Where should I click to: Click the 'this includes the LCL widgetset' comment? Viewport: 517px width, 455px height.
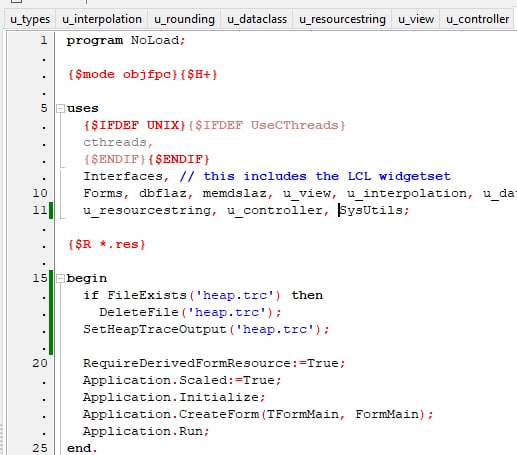point(327,176)
